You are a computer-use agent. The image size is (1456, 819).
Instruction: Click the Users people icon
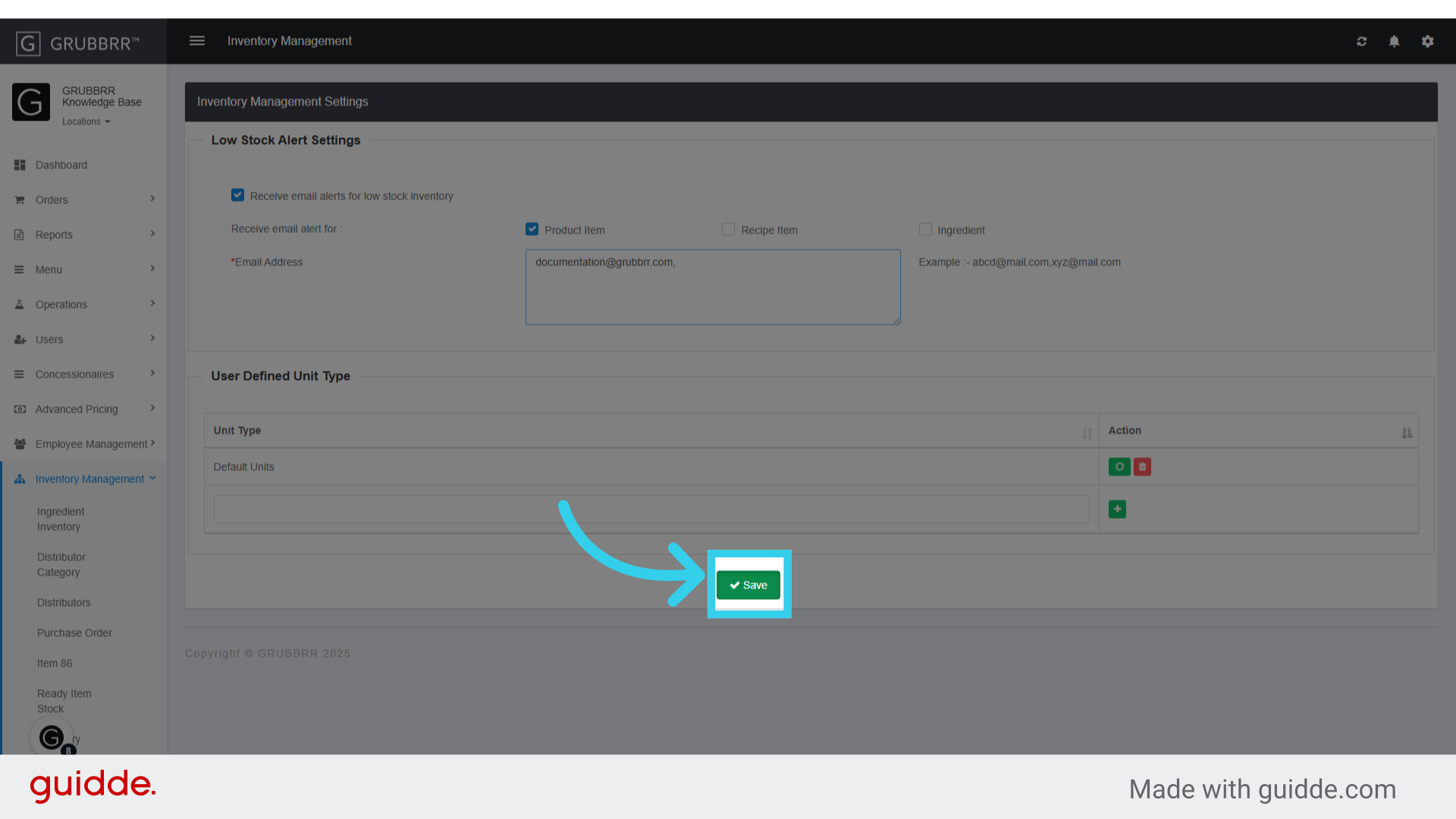tap(20, 340)
